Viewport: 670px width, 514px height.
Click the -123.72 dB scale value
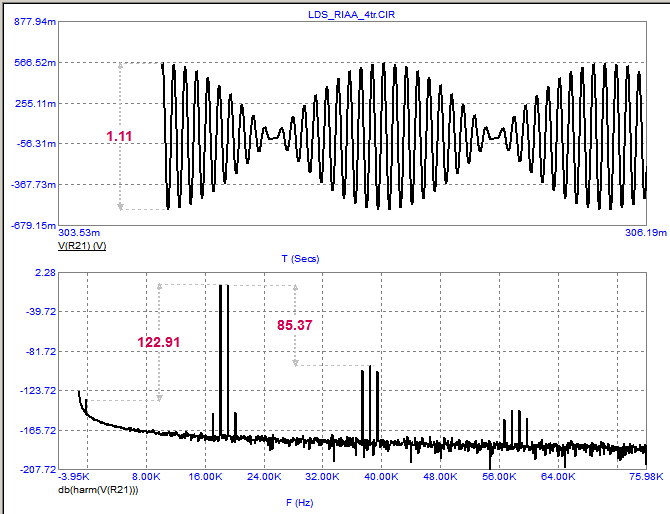click(x=38, y=391)
